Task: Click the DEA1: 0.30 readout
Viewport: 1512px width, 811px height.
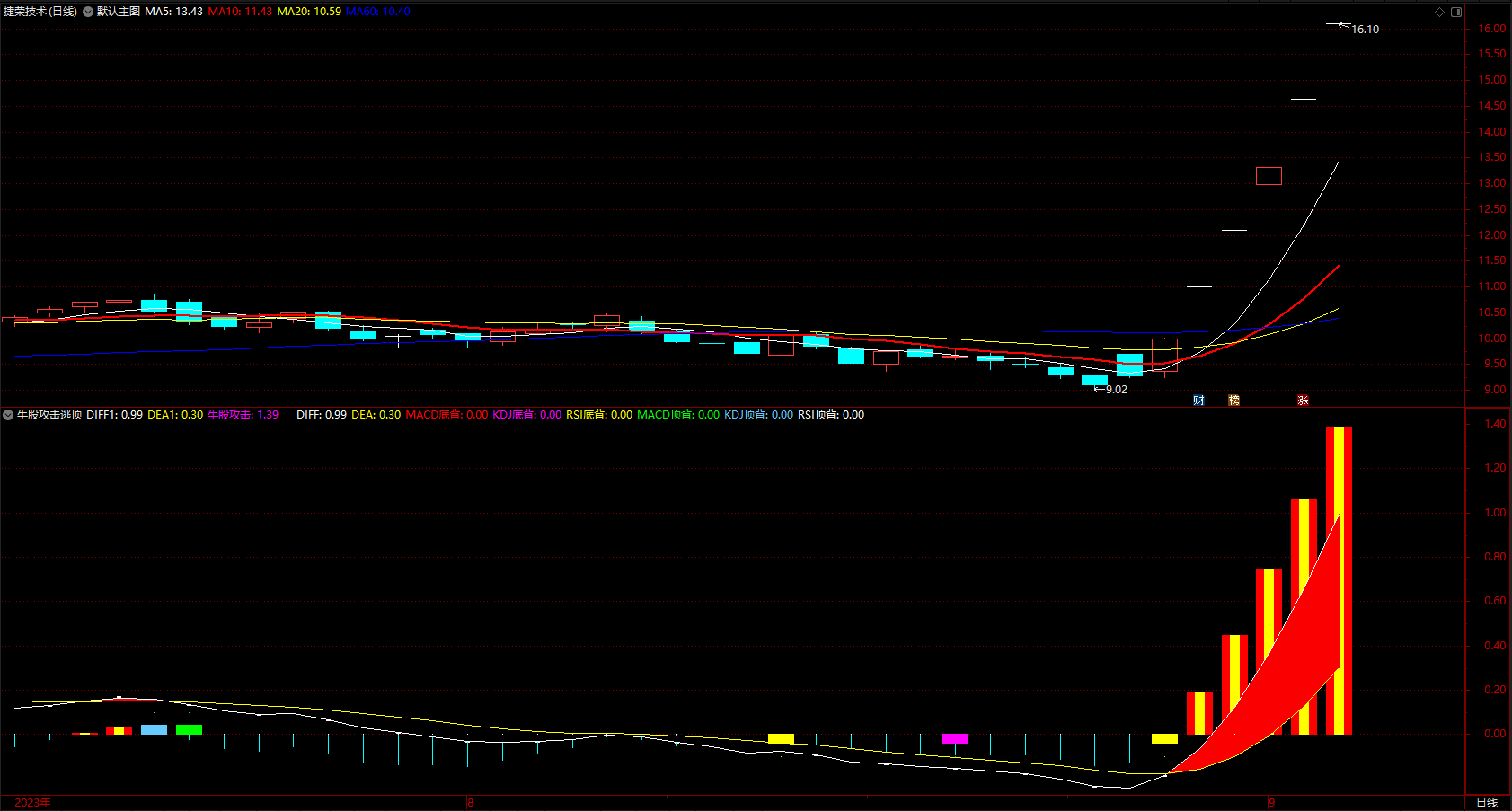Action: tap(175, 415)
